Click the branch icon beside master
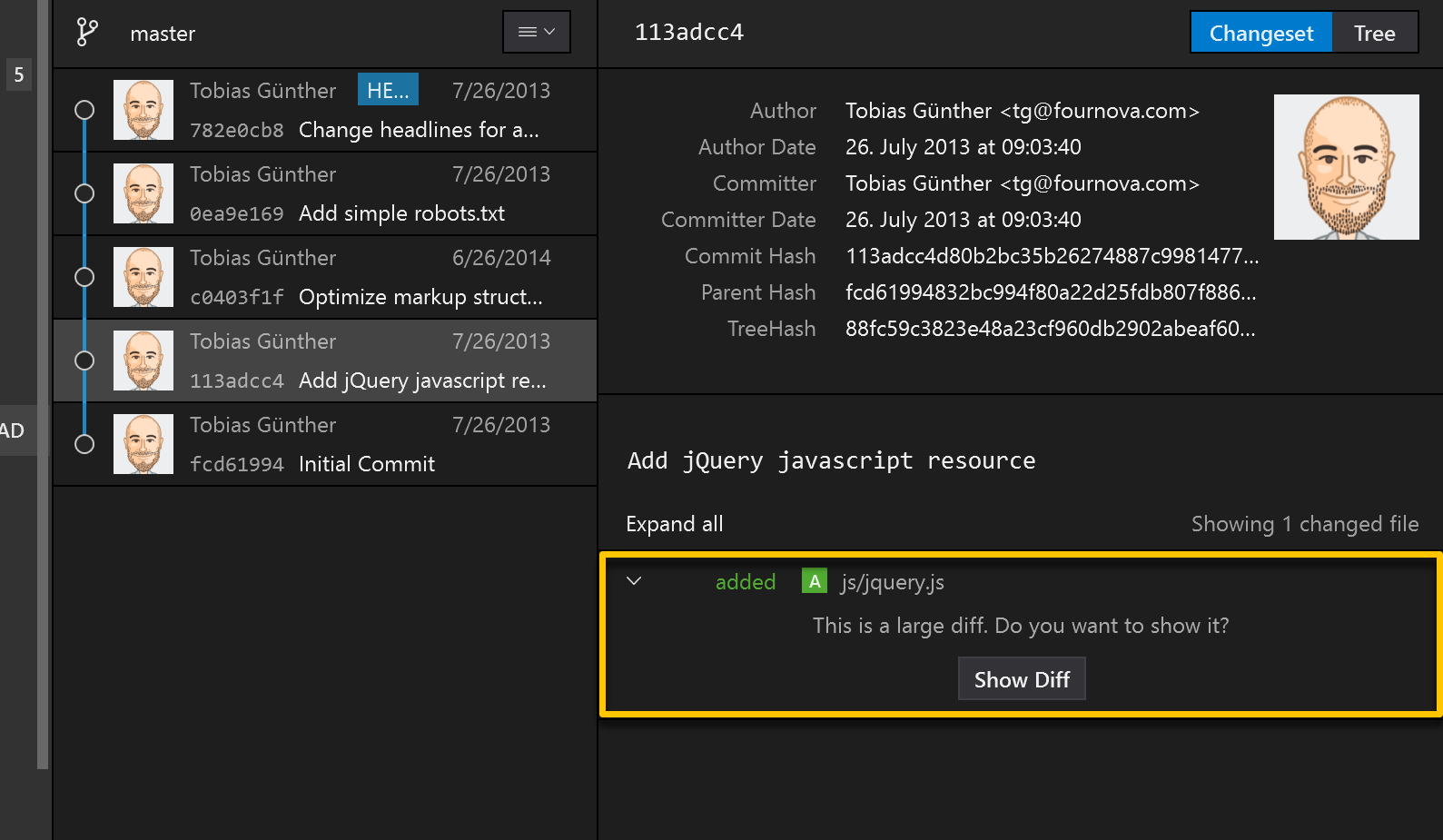The width and height of the screenshot is (1443, 840). pos(87,33)
